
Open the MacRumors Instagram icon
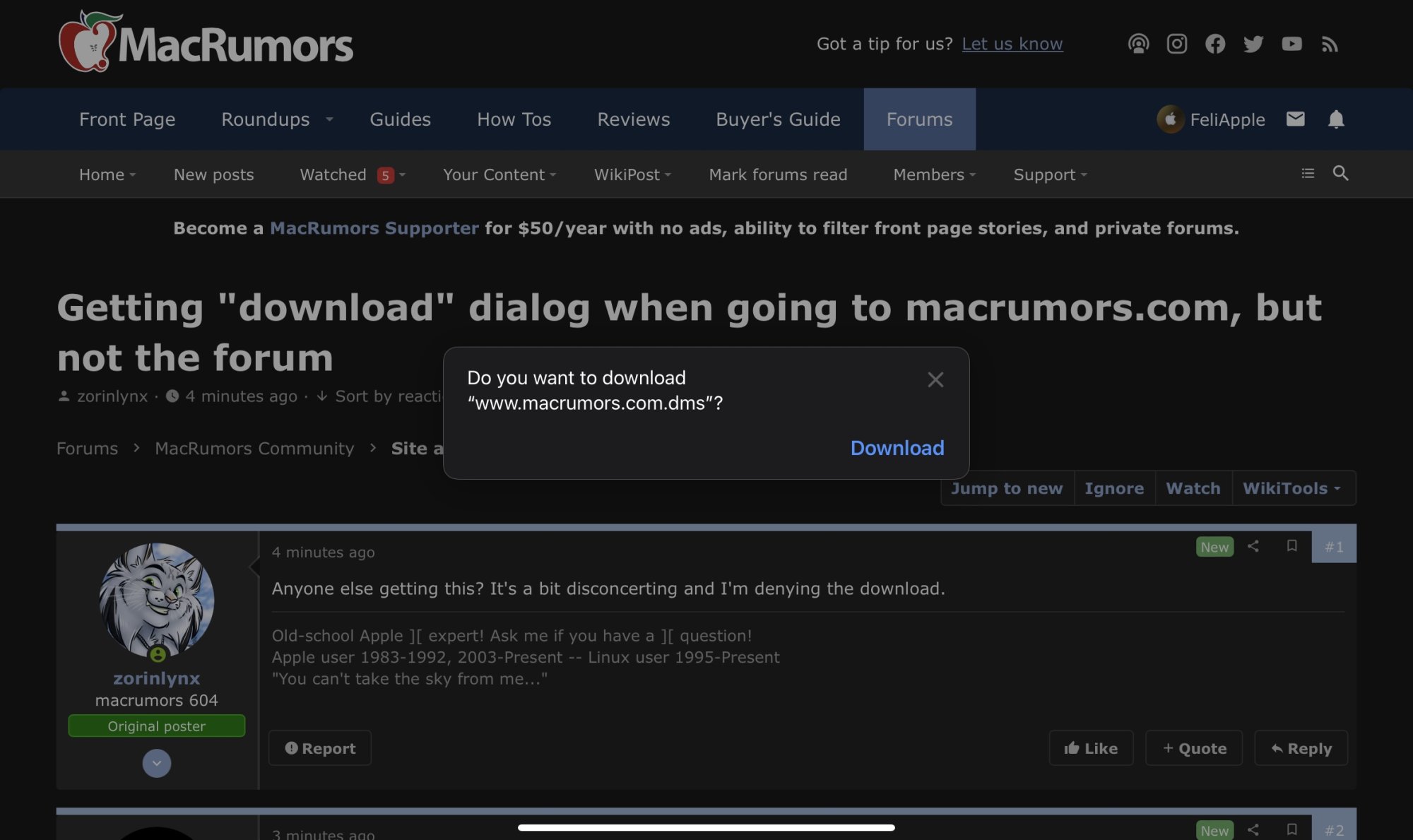pos(1176,44)
